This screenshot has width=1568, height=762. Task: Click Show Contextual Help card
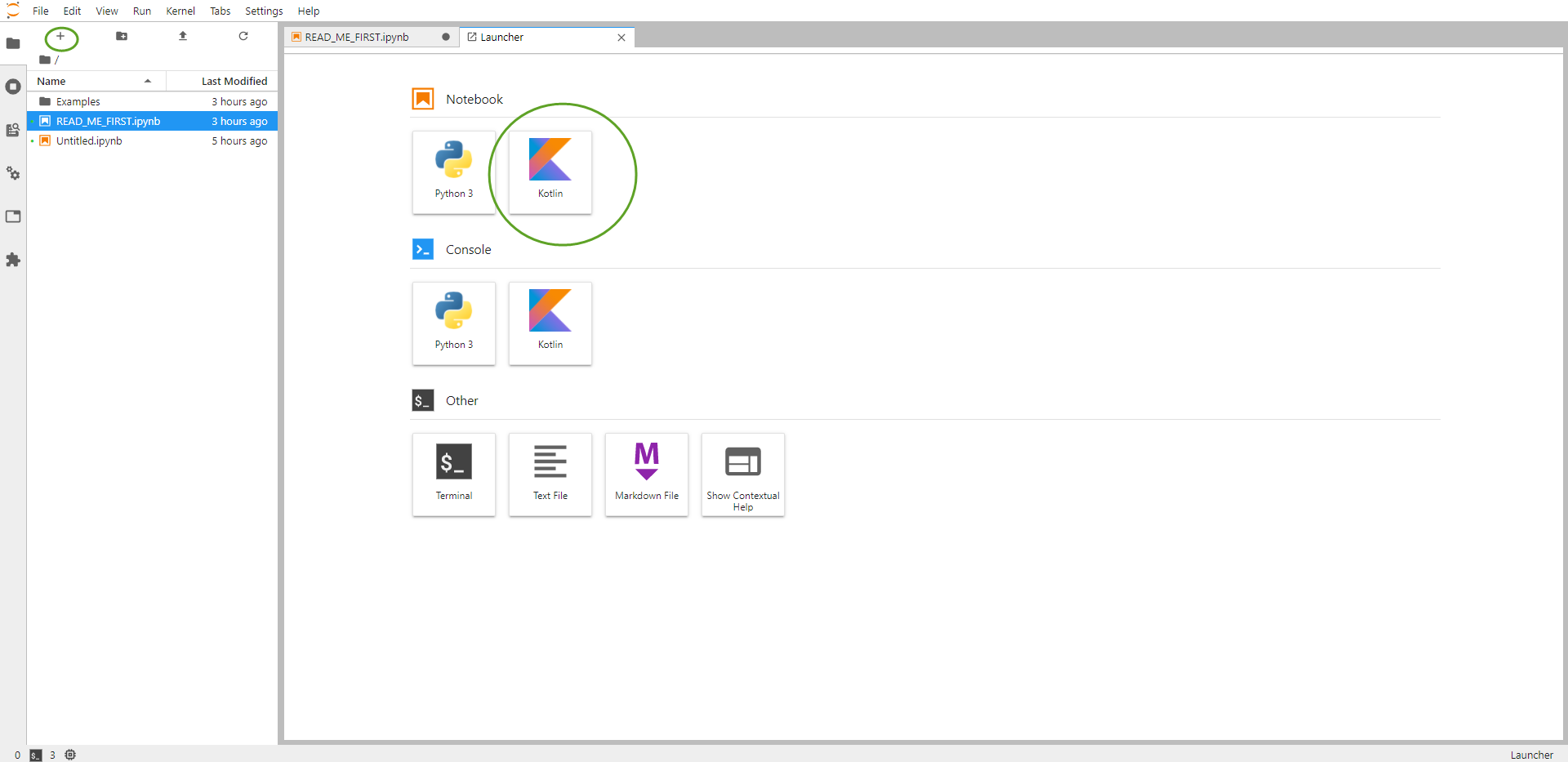pos(742,475)
